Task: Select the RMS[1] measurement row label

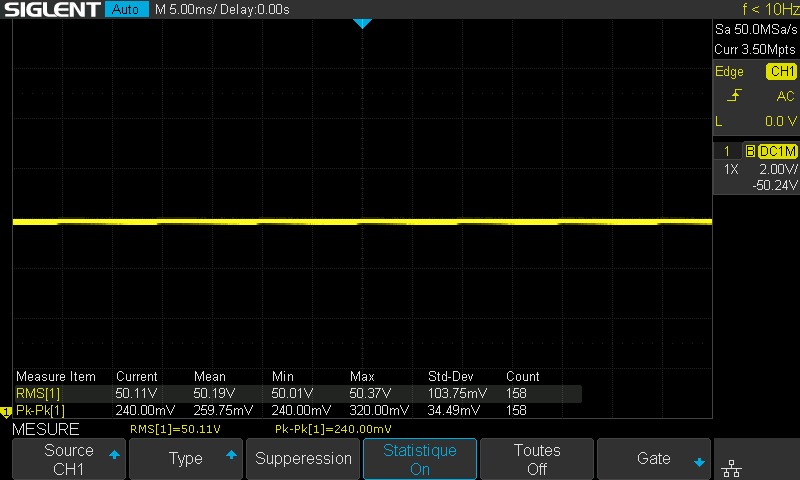Action: click(x=38, y=393)
